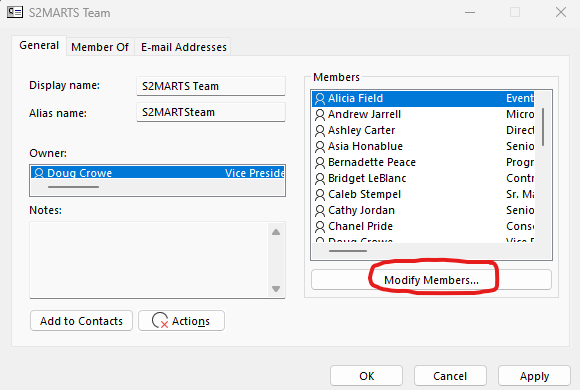580x390 pixels.
Task: Click the contact card icon in title bar
Action: pyautogui.click(x=15, y=12)
